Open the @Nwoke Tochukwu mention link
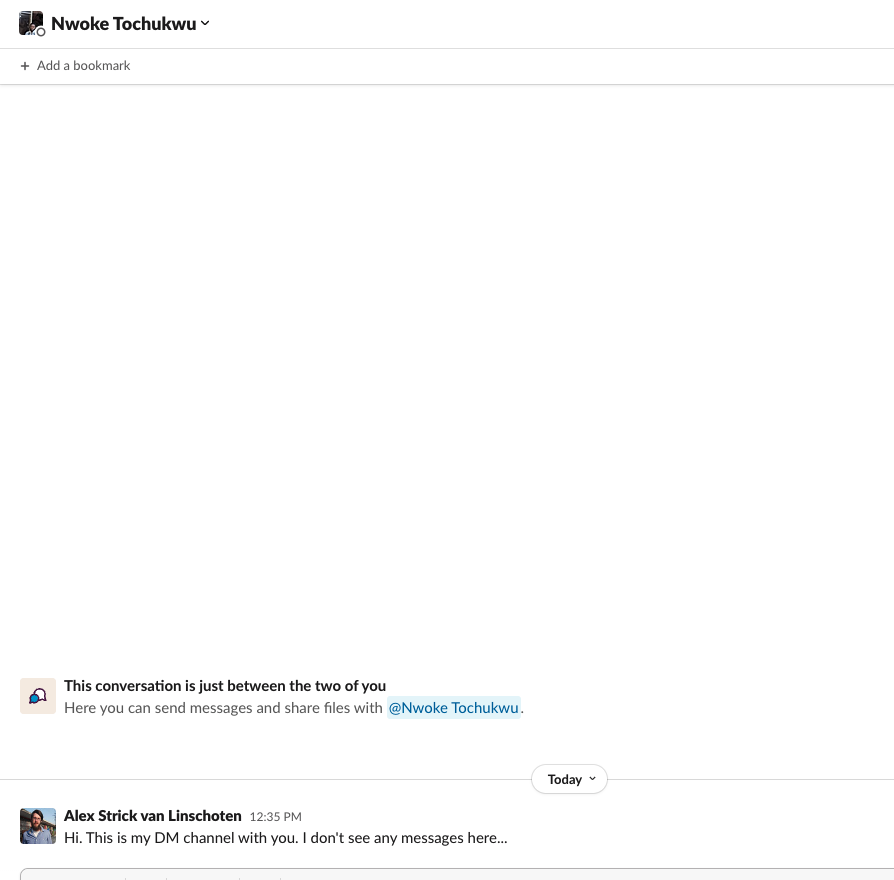The height and width of the screenshot is (880, 894). 453,708
